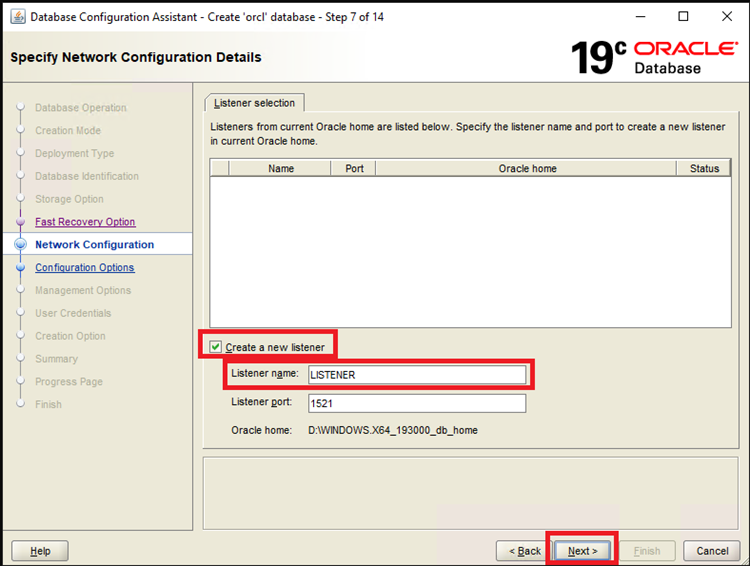Click the Storage Option step label
This screenshot has width=750, height=566.
coord(69,199)
